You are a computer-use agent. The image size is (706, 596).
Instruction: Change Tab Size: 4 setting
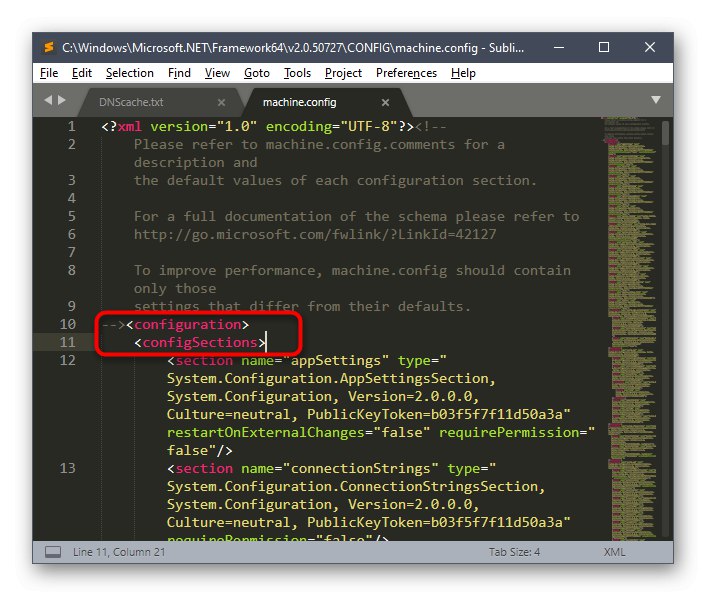[514, 552]
